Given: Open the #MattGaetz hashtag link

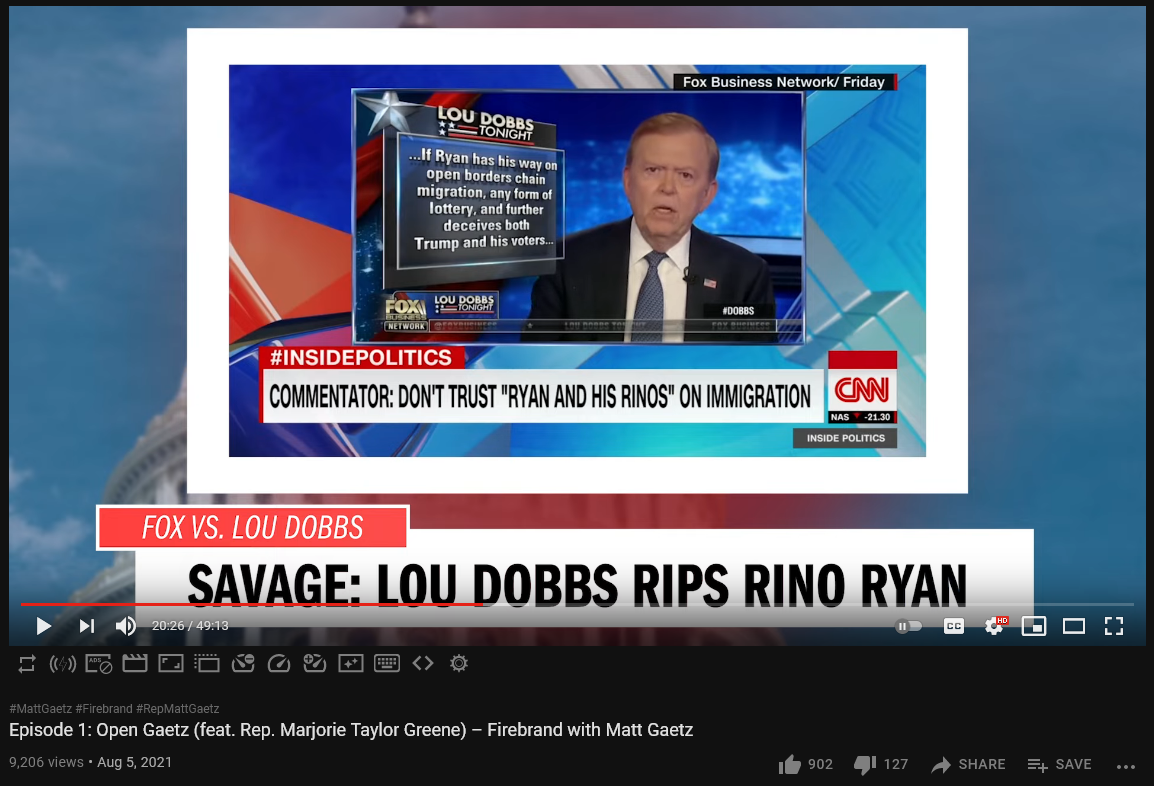Looking at the screenshot, I should click(40, 709).
